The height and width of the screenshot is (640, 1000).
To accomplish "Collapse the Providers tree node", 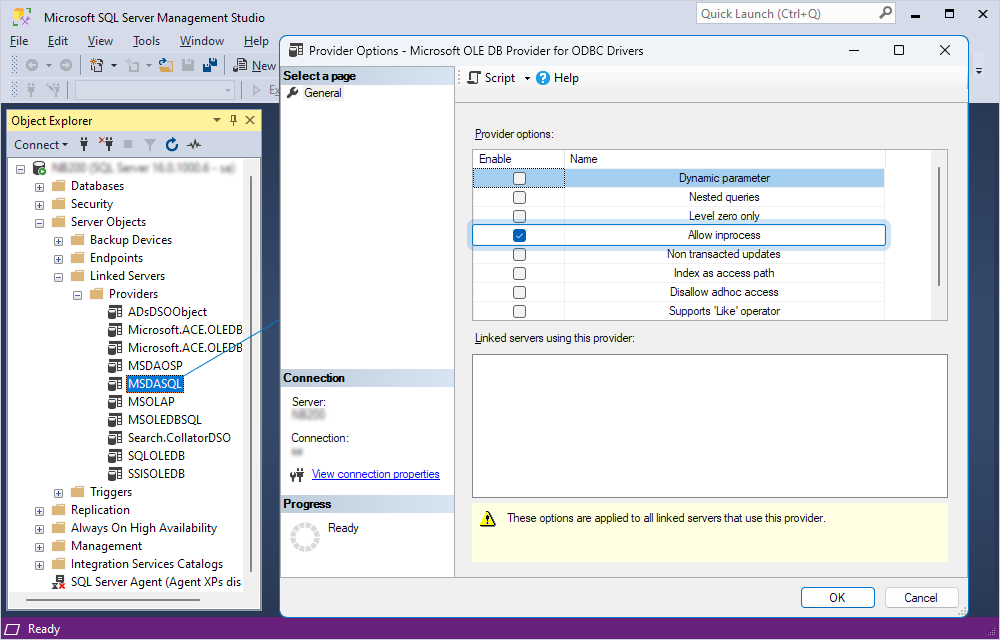I will click(x=77, y=294).
